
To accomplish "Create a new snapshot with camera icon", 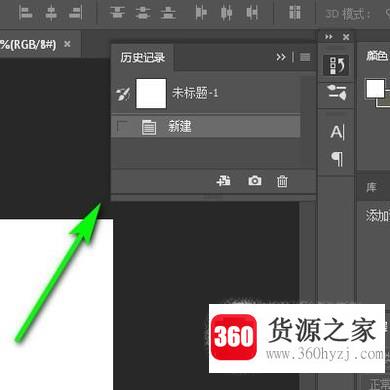I will tap(255, 181).
